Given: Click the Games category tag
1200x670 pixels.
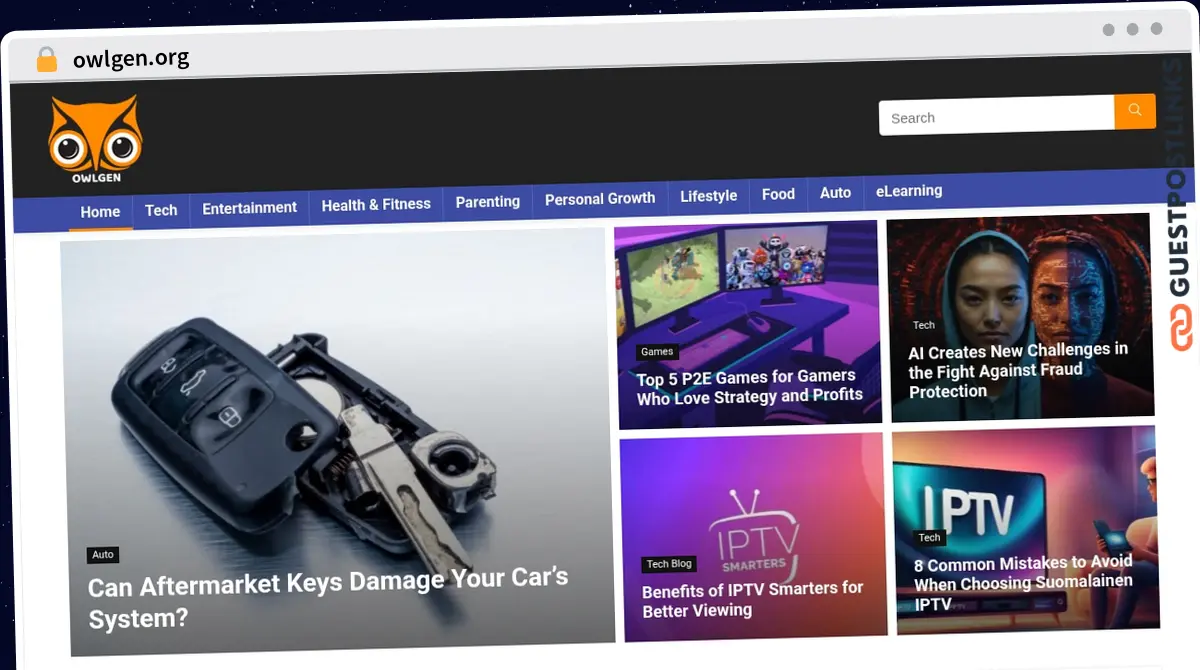Looking at the screenshot, I should point(657,352).
